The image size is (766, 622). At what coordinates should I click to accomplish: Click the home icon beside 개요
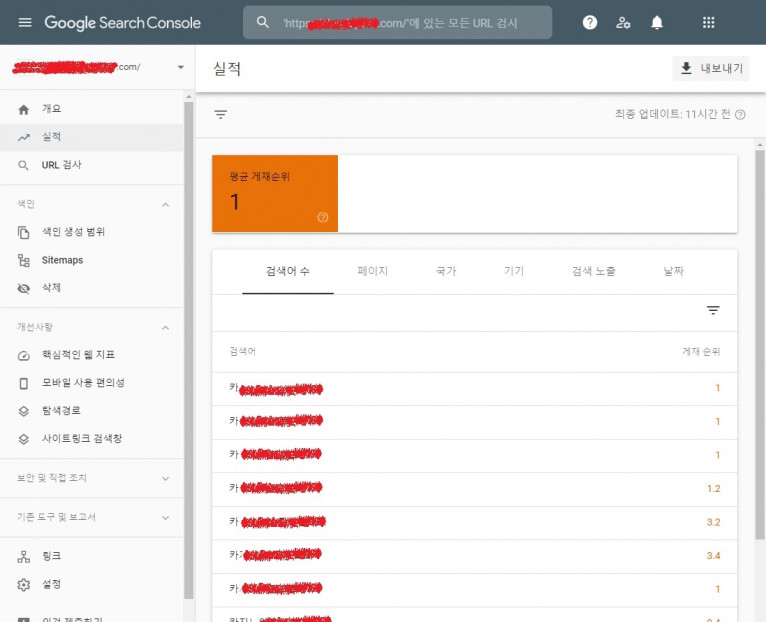[x=23, y=109]
